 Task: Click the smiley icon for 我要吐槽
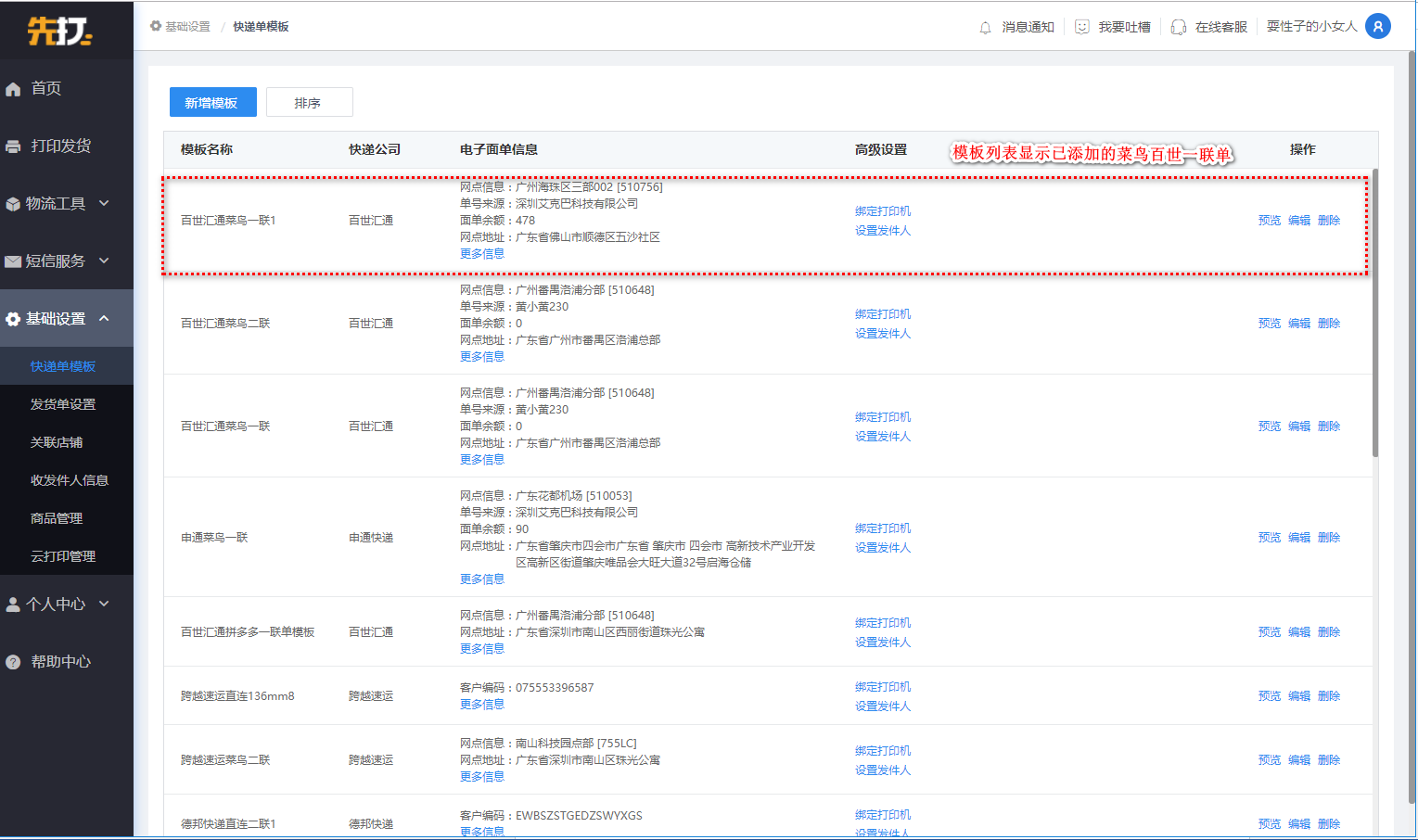click(1081, 27)
